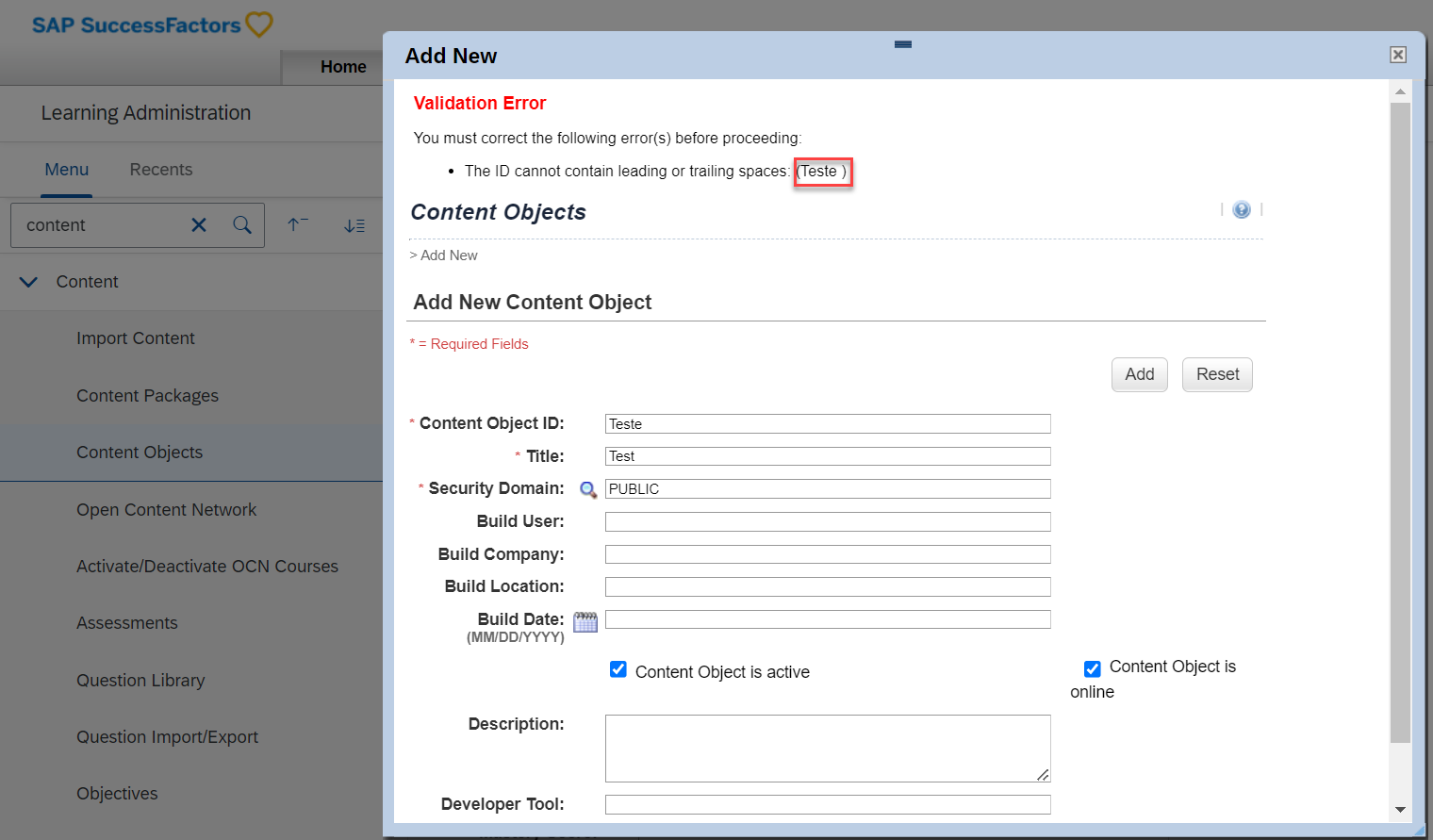The width and height of the screenshot is (1433, 840).
Task: Clear the content search field
Action: 199,225
